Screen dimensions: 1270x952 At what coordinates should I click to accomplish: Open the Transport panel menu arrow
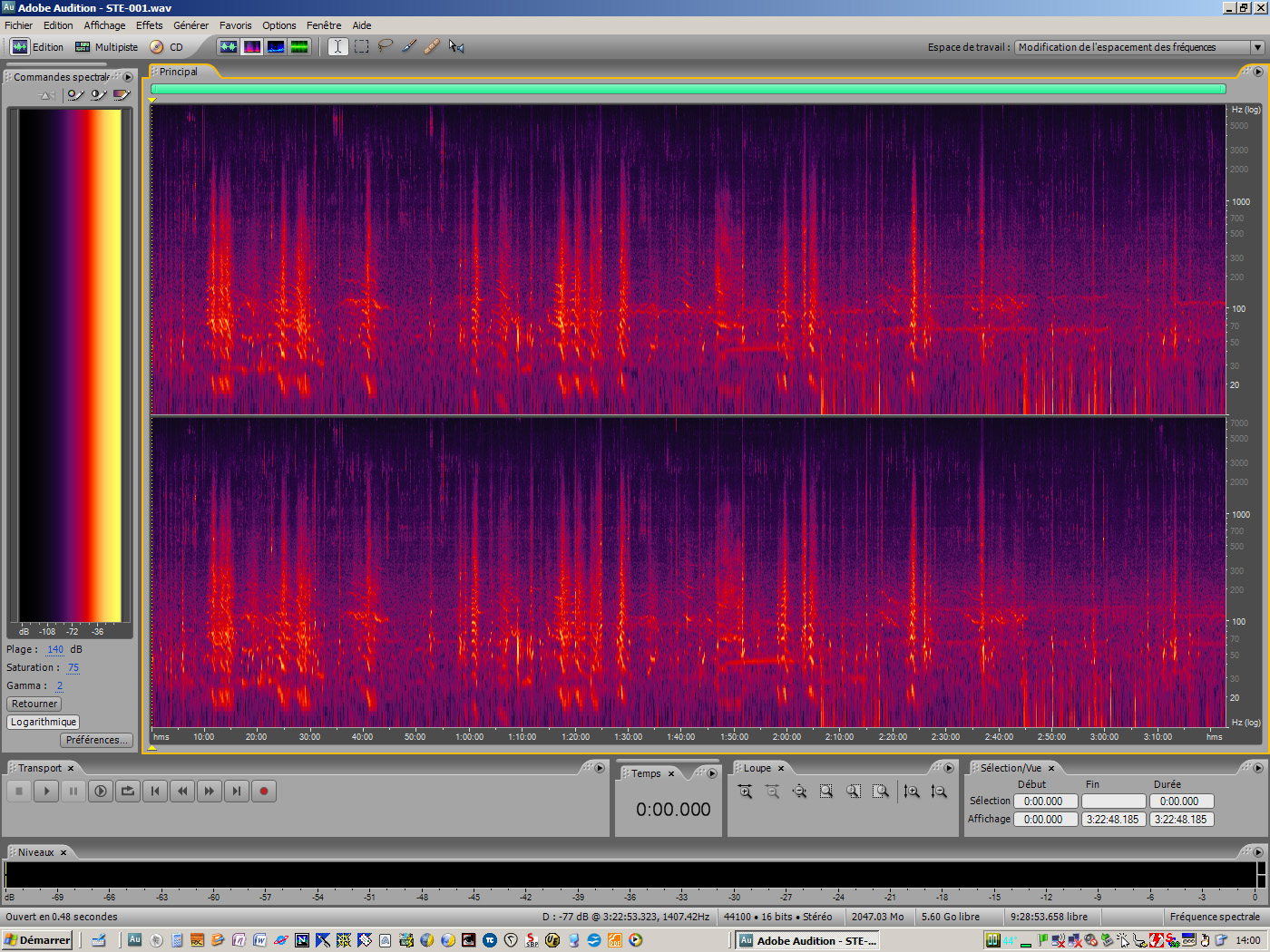tap(598, 767)
